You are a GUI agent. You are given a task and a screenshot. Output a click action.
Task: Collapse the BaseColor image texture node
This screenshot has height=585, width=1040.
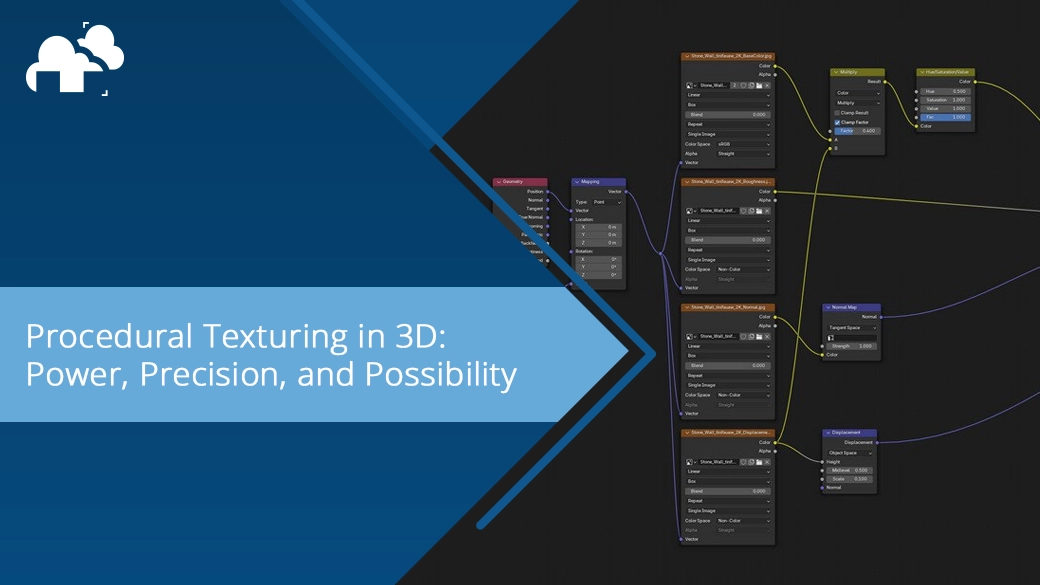[686, 56]
